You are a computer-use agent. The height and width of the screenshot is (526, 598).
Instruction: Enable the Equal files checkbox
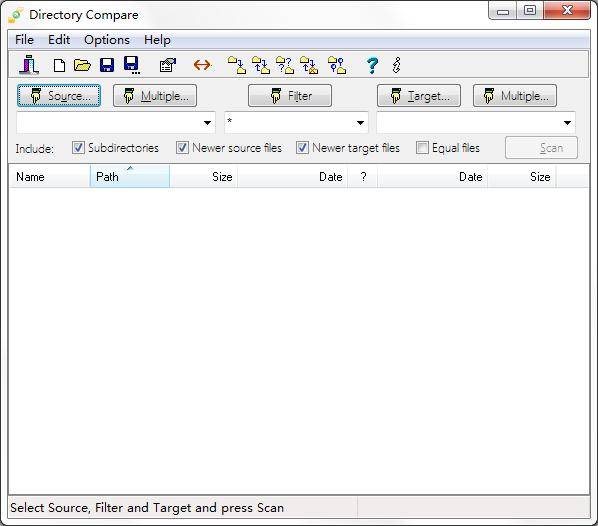click(423, 148)
